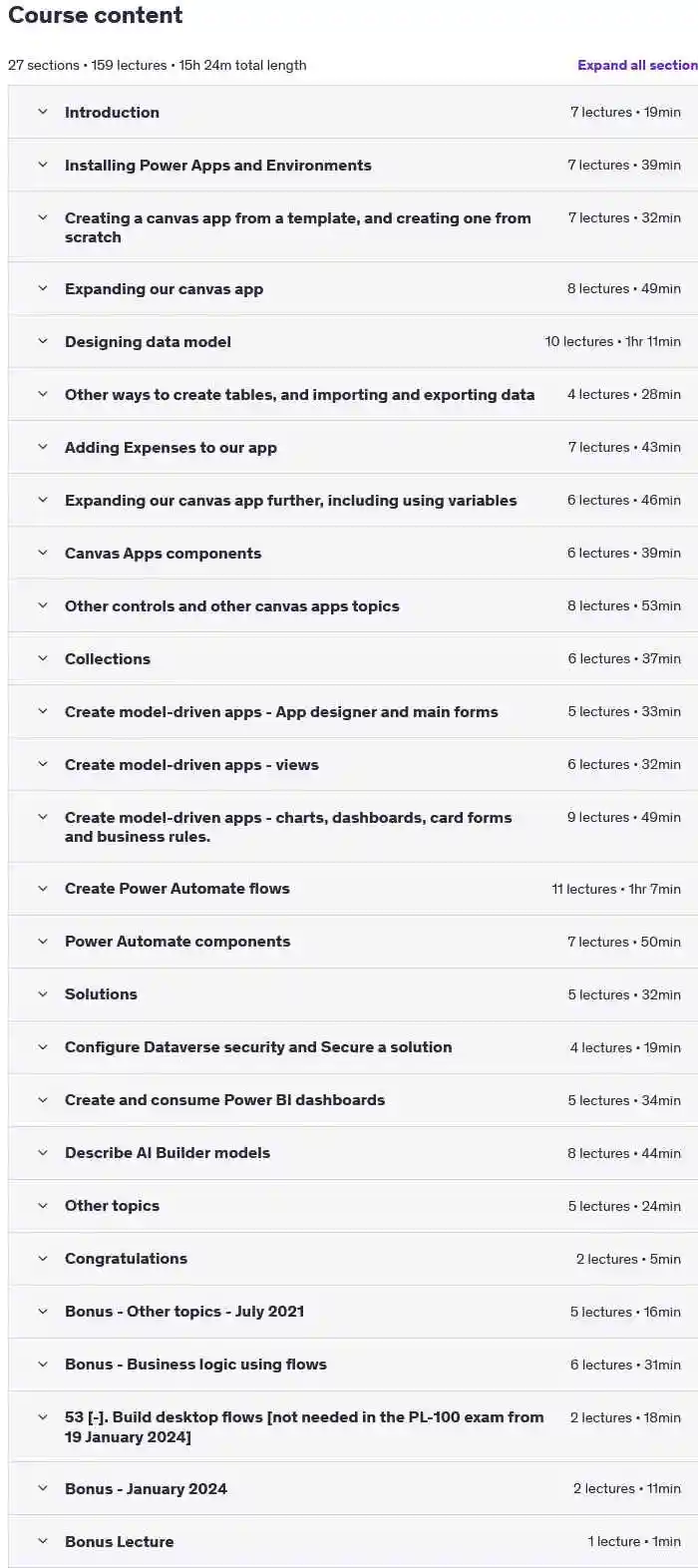Click Bonus - January 2024 section heading
698x1568 pixels.
[x=146, y=1488]
